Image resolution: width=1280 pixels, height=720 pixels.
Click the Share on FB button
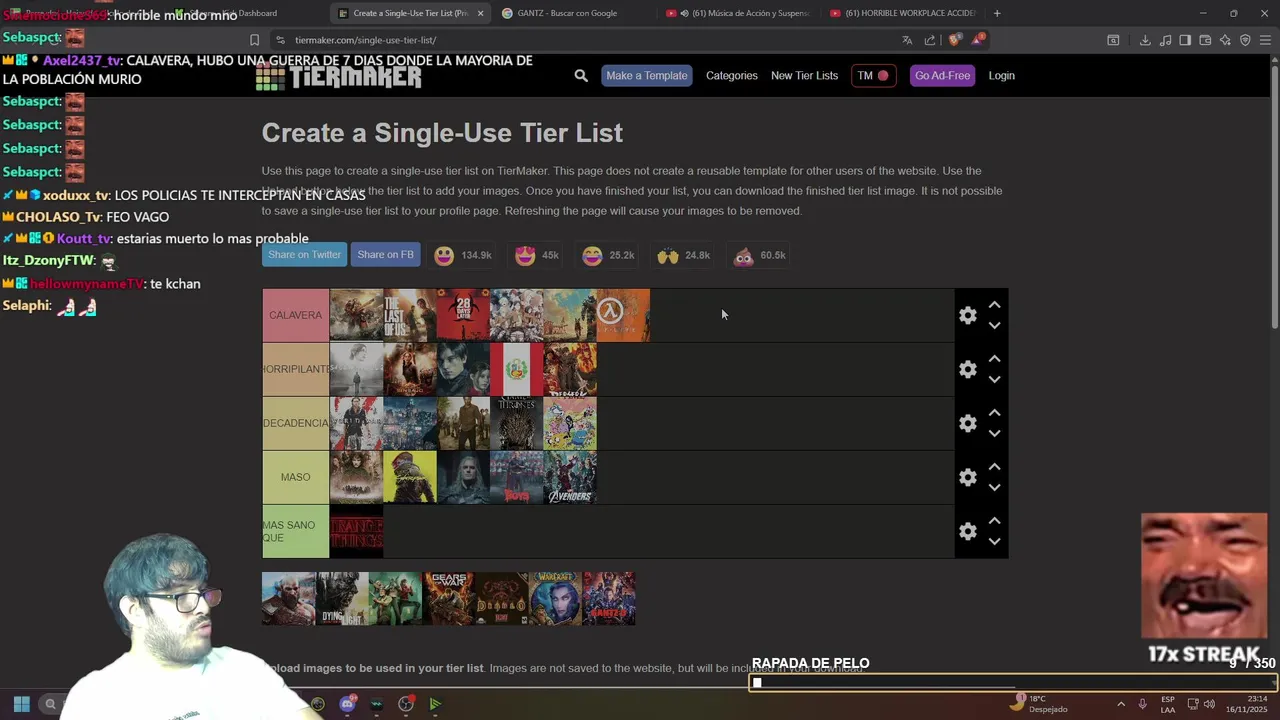385,255
